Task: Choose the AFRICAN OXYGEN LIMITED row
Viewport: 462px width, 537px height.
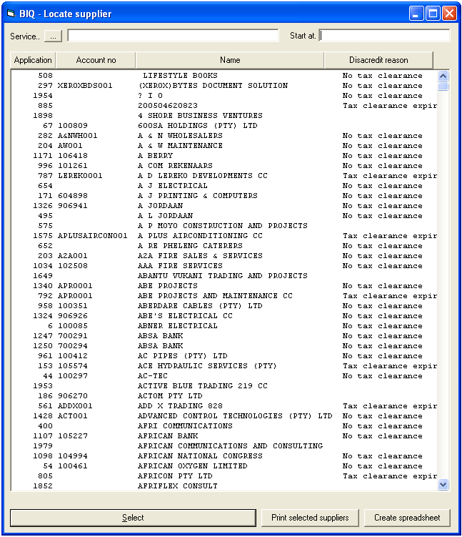Action: (x=224, y=466)
